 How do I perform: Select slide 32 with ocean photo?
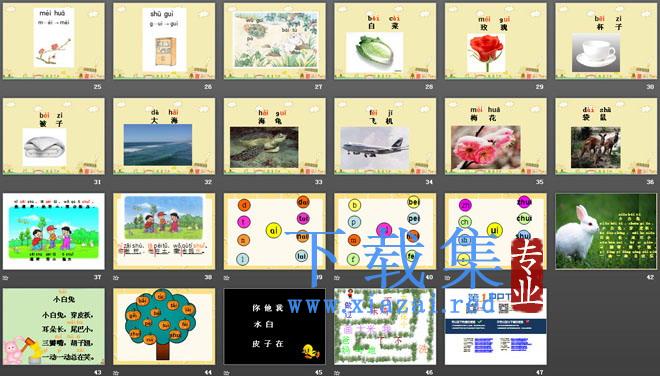click(164, 136)
